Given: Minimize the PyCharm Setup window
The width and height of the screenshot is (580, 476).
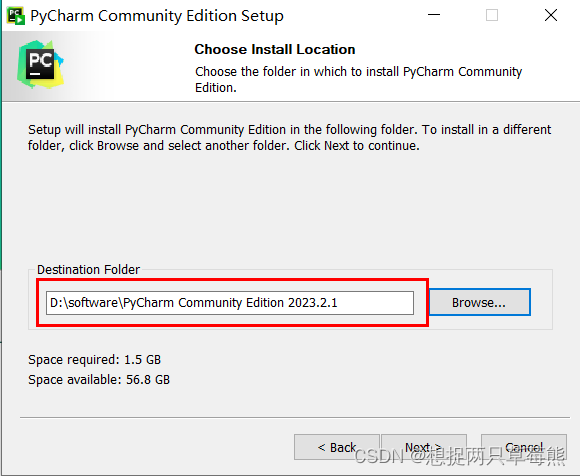Looking at the screenshot, I should pyautogui.click(x=434, y=15).
